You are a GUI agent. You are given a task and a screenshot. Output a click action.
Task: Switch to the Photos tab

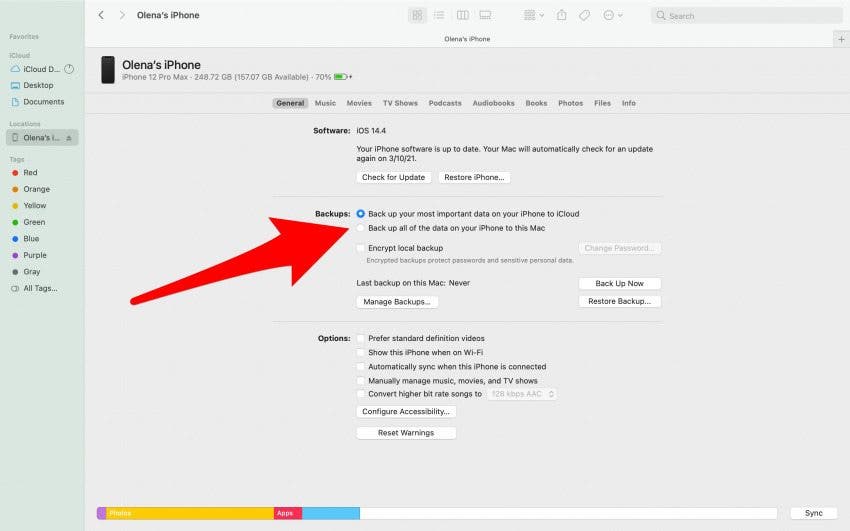pyautogui.click(x=570, y=103)
